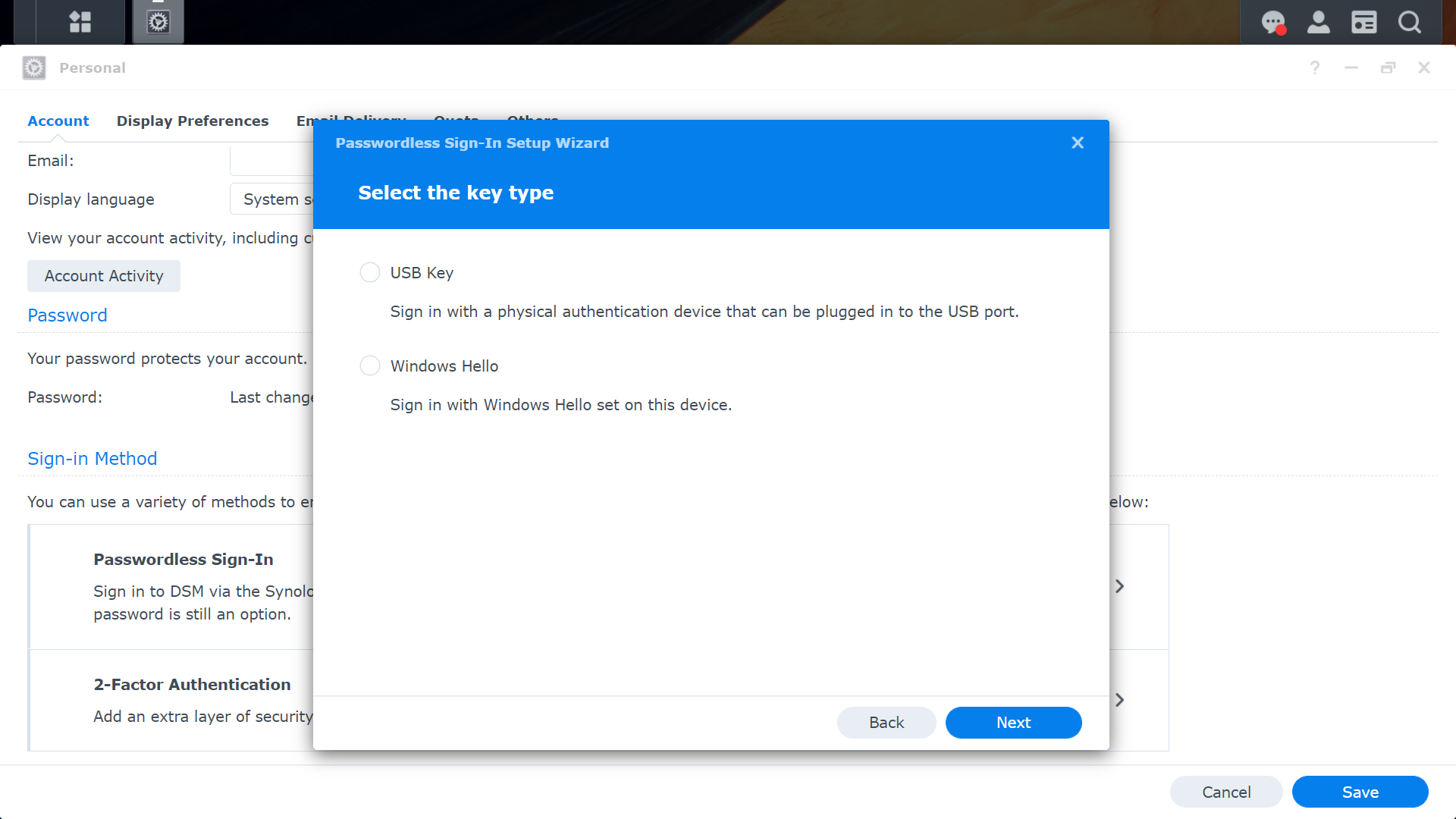Close the Passwordless Sign-In Setup Wizard
The width and height of the screenshot is (1456, 819).
tap(1078, 143)
